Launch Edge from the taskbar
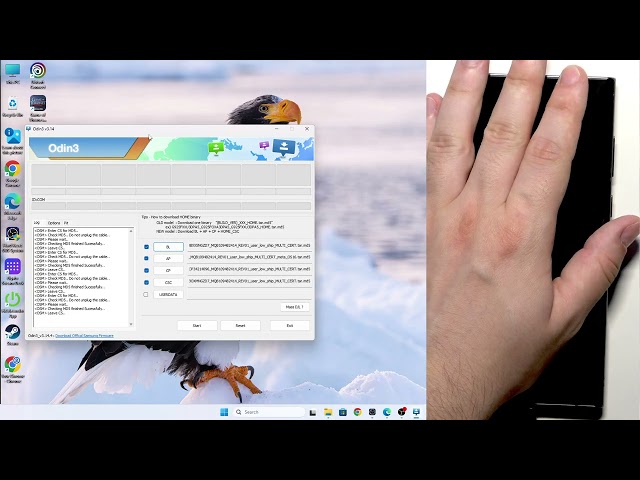 pyautogui.click(x=387, y=412)
